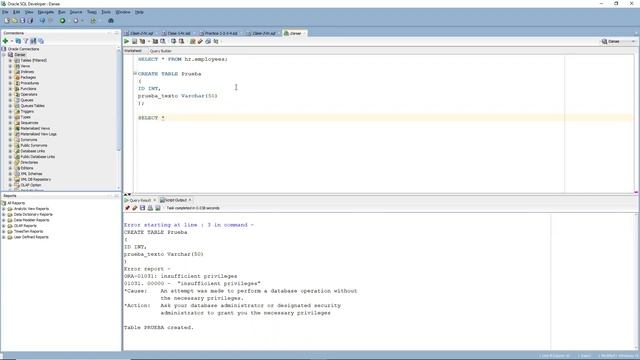The width and height of the screenshot is (640, 360).
Task: Expand the Packages node
Action: click(x=10, y=78)
